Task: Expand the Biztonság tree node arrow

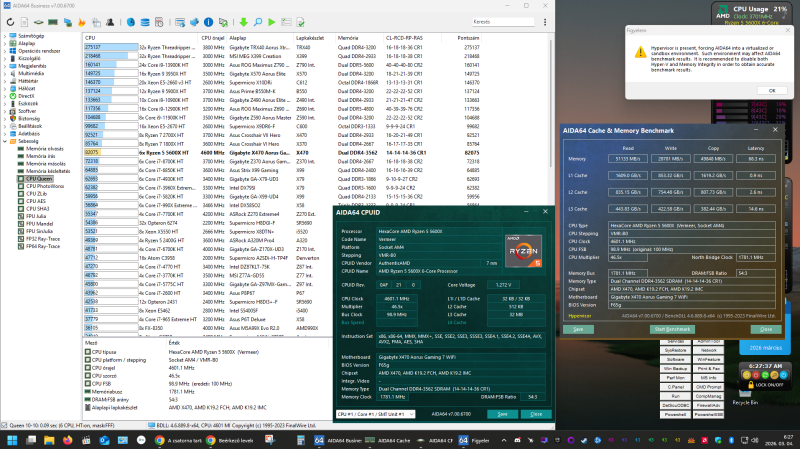Action: click(x=5, y=118)
